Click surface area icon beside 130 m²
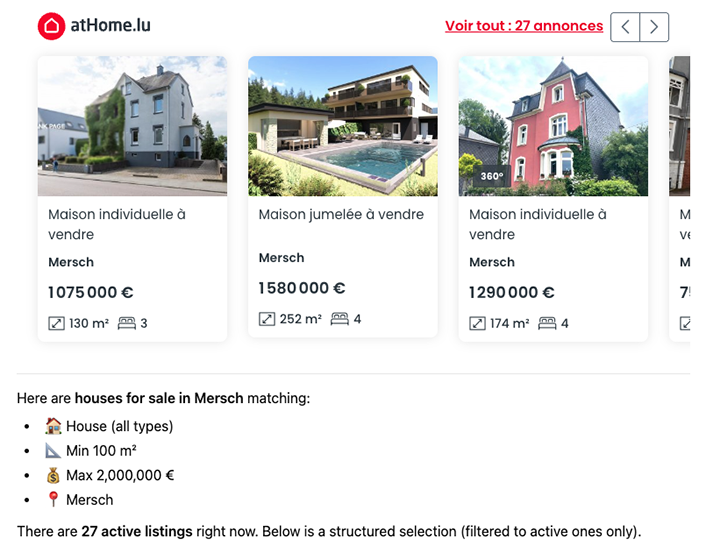 (x=56, y=323)
